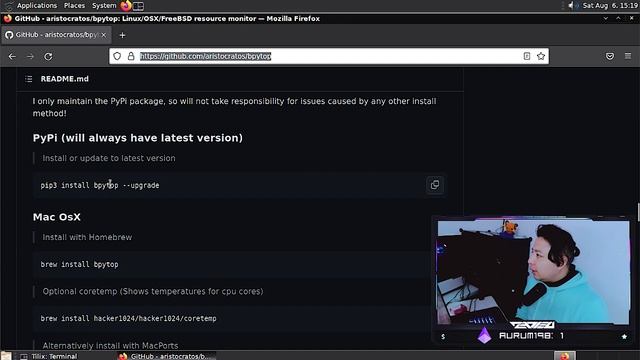Toggle reader view icon in address bar
Viewport: 640px width, 360px height.
(x=527, y=56)
